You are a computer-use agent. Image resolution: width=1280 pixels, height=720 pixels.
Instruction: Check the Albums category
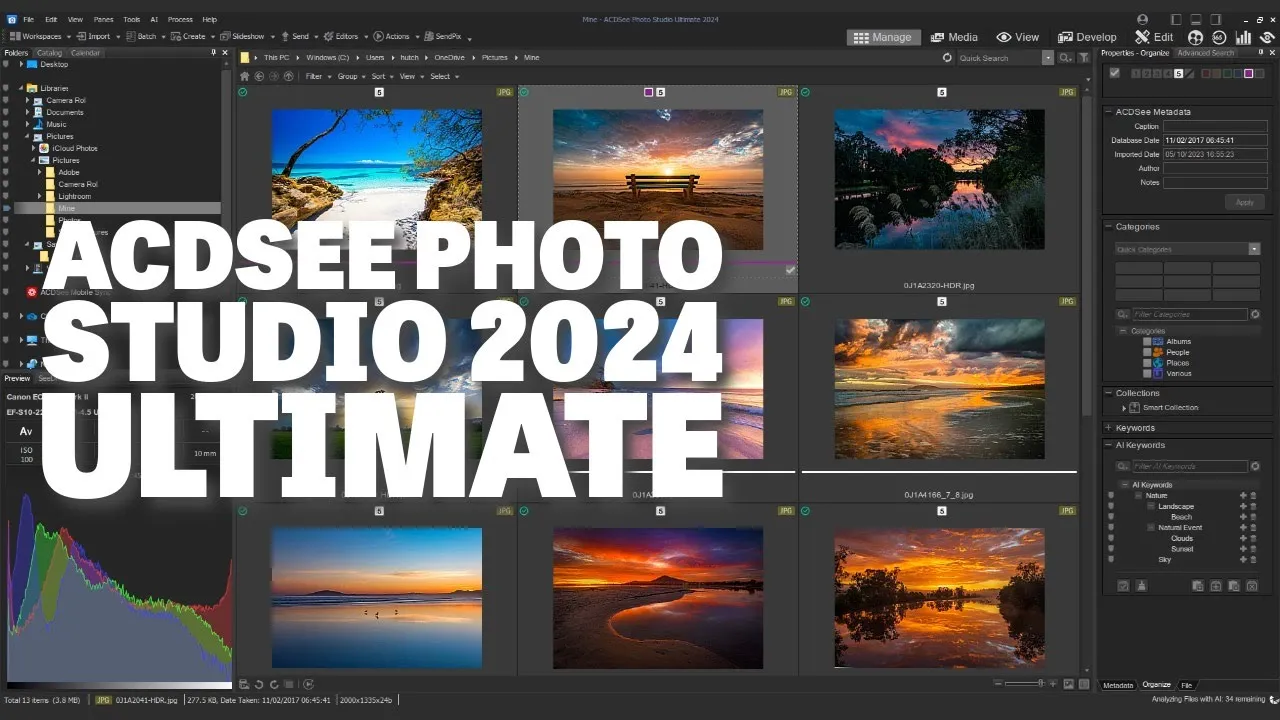(1147, 342)
